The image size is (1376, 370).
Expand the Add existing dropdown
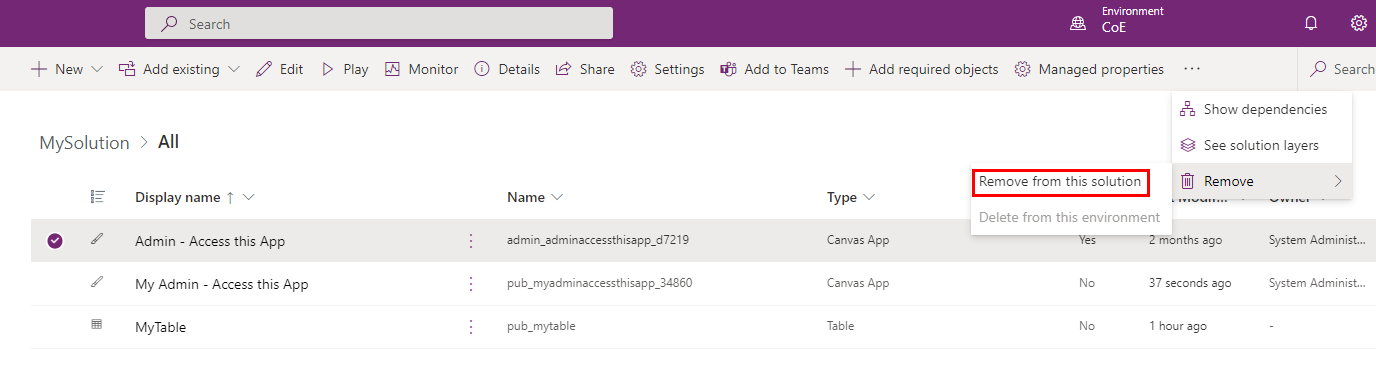pyautogui.click(x=234, y=69)
